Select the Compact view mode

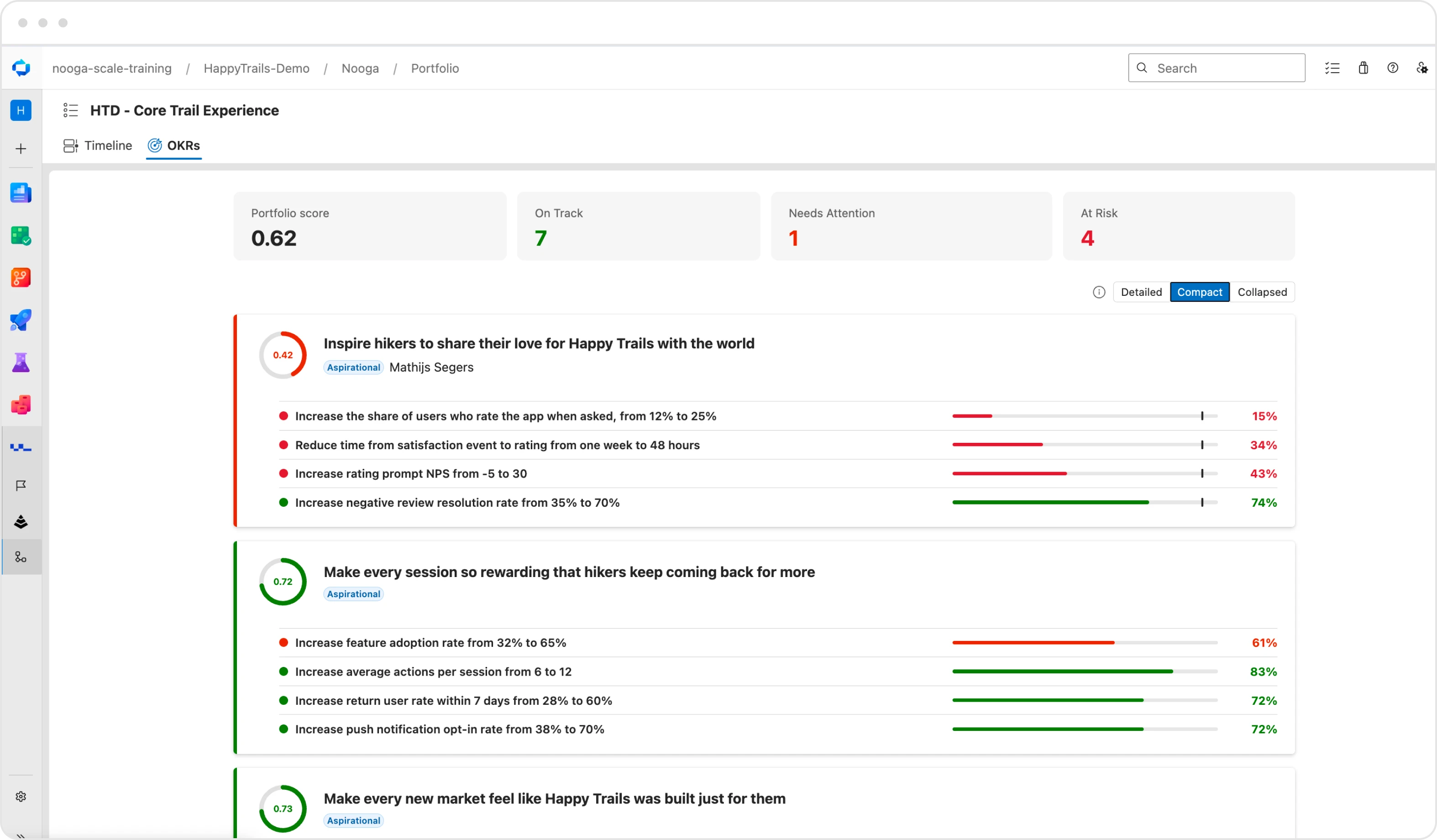click(1199, 292)
